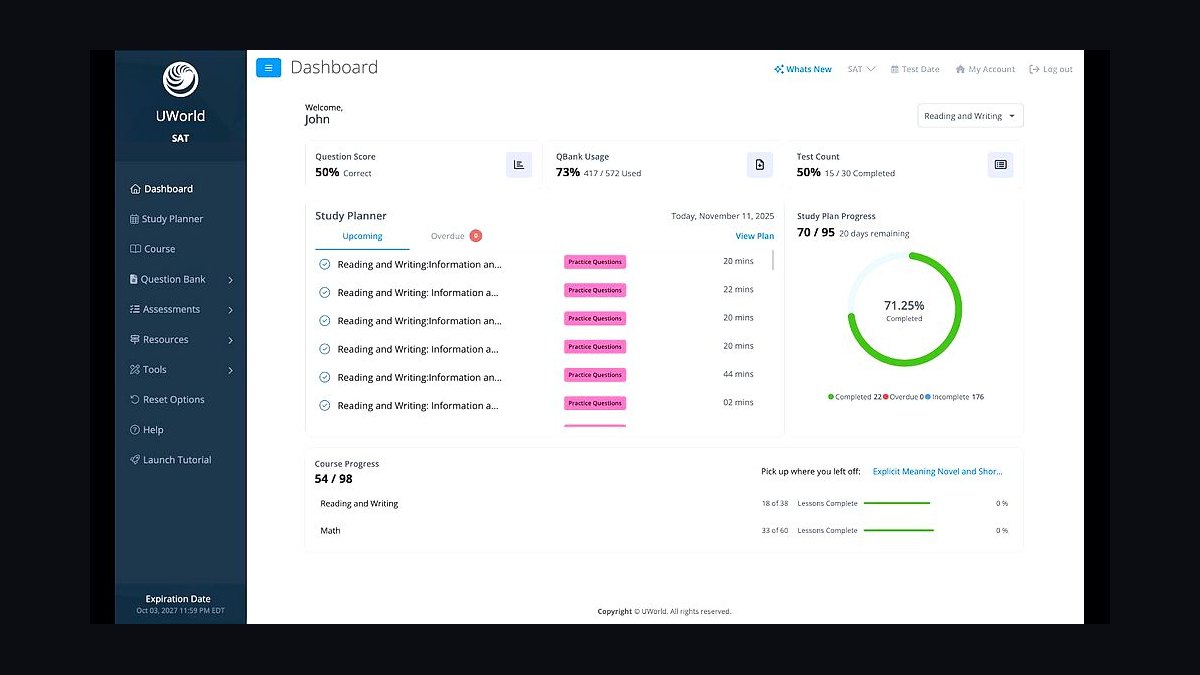Open the Question Score chart icon
Viewport: 1200px width, 675px height.
[x=519, y=165]
